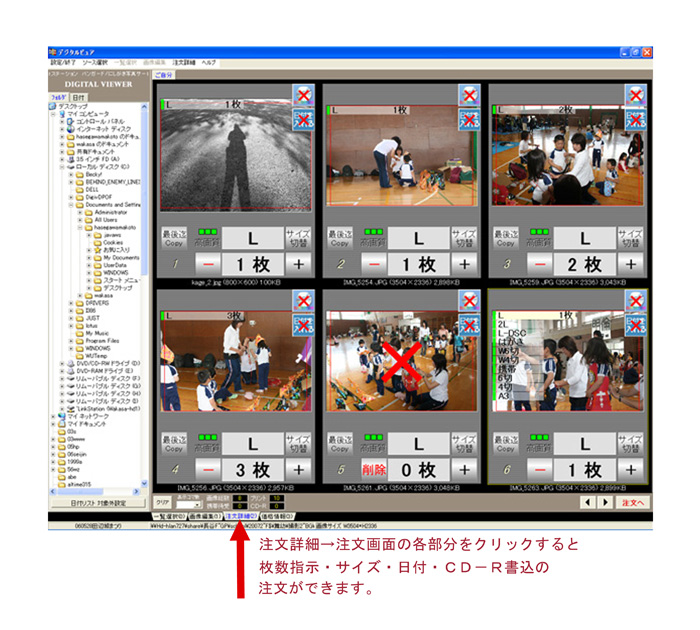Toggle date imprint icon on photo 1
700x630 pixels.
point(302,120)
